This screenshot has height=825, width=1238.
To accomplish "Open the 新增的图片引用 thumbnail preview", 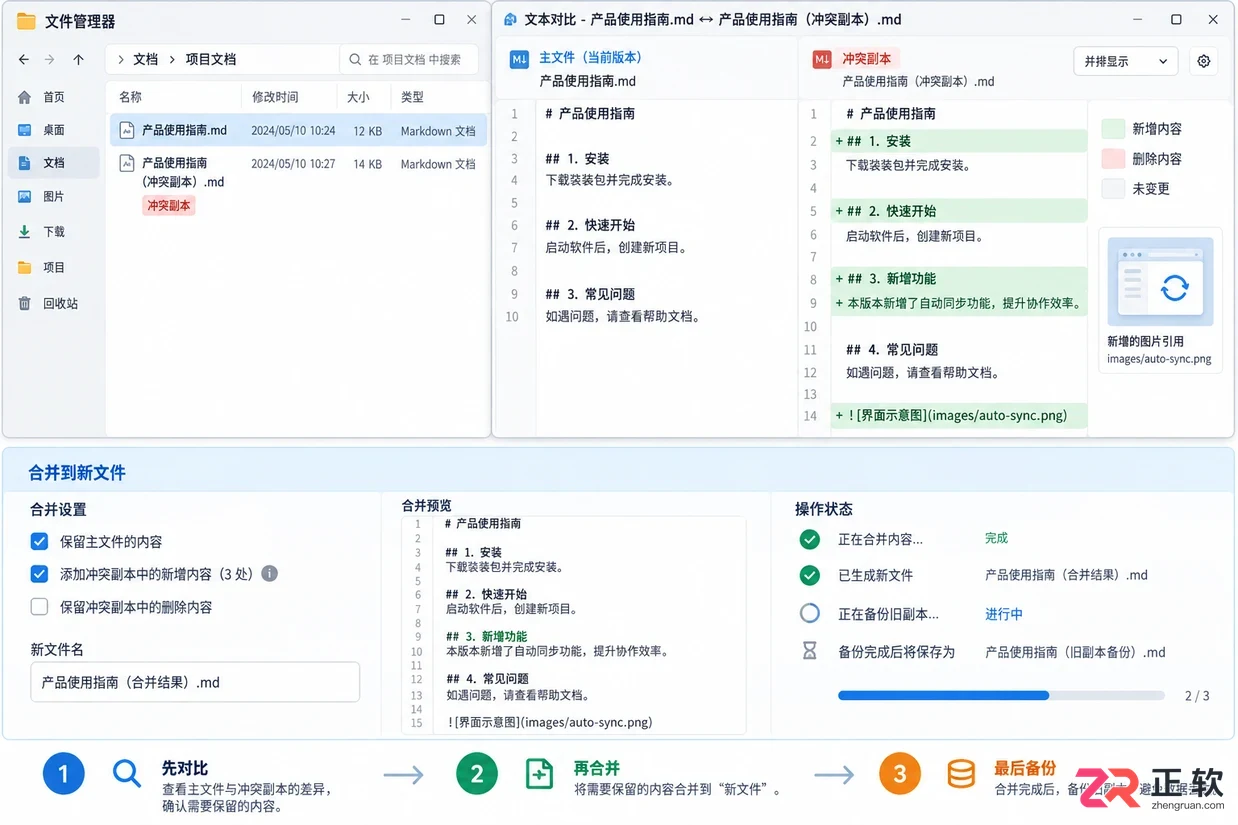I will pos(1160,282).
